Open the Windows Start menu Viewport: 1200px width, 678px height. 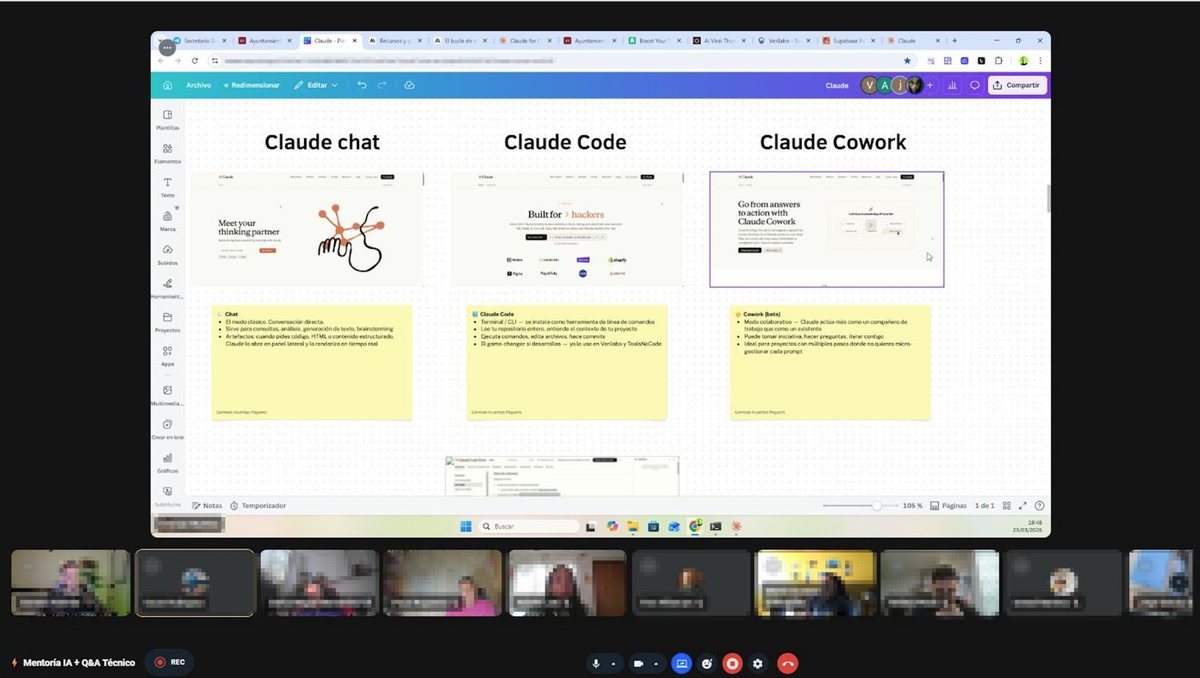click(x=465, y=526)
